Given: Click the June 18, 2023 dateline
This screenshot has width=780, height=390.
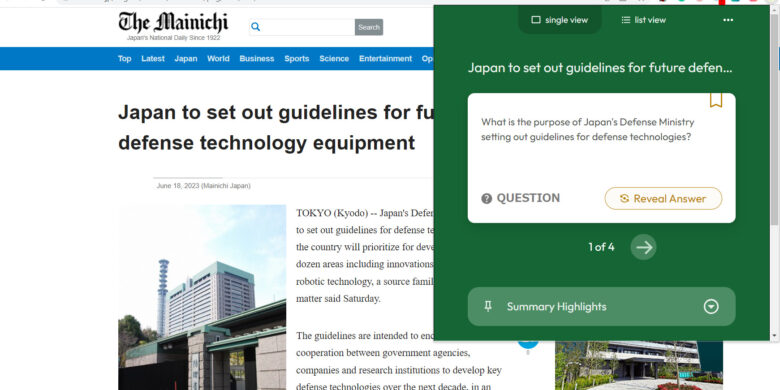Looking at the screenshot, I should pyautogui.click(x=203, y=186).
